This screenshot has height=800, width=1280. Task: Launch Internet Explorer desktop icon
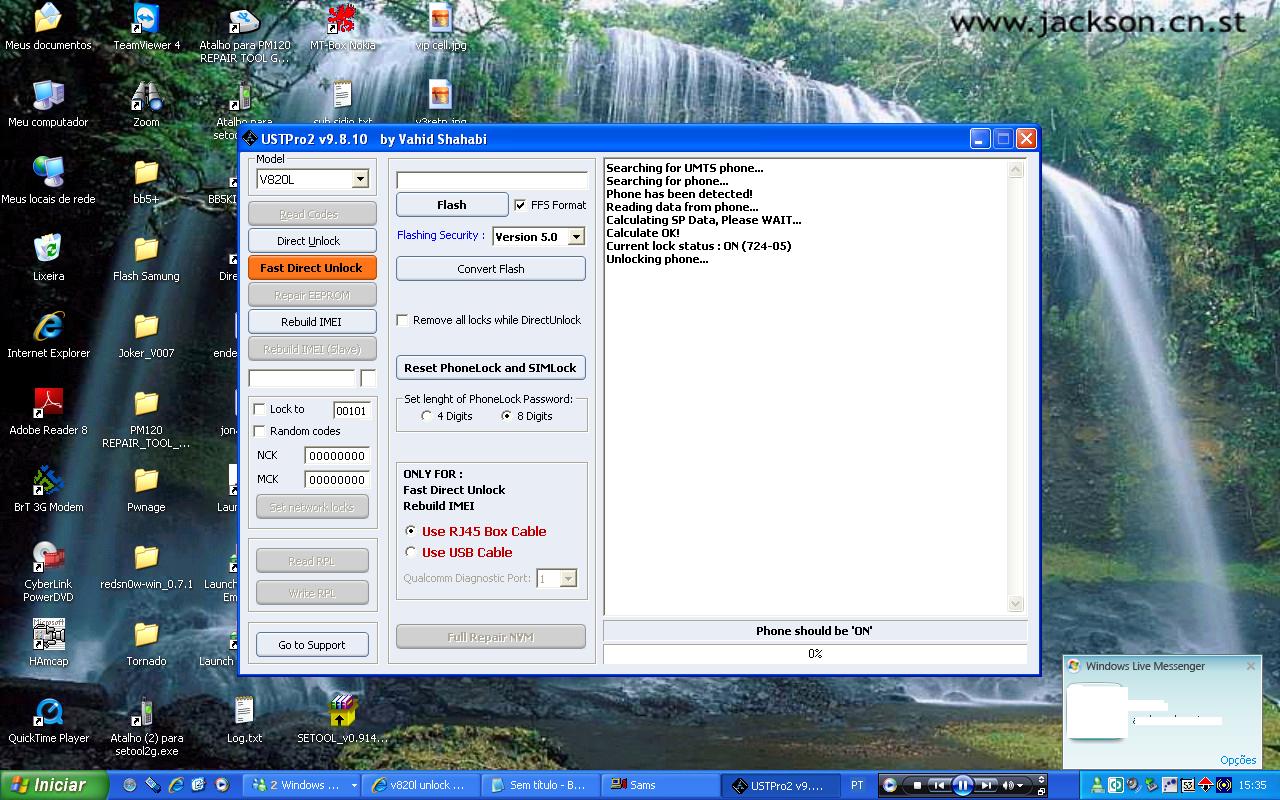[48, 335]
